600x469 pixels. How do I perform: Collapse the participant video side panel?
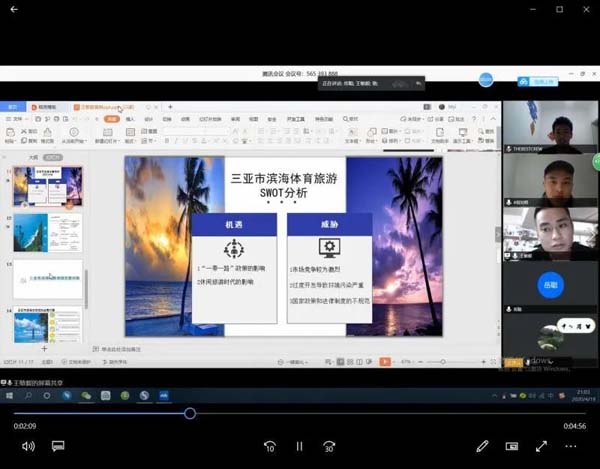click(x=500, y=233)
